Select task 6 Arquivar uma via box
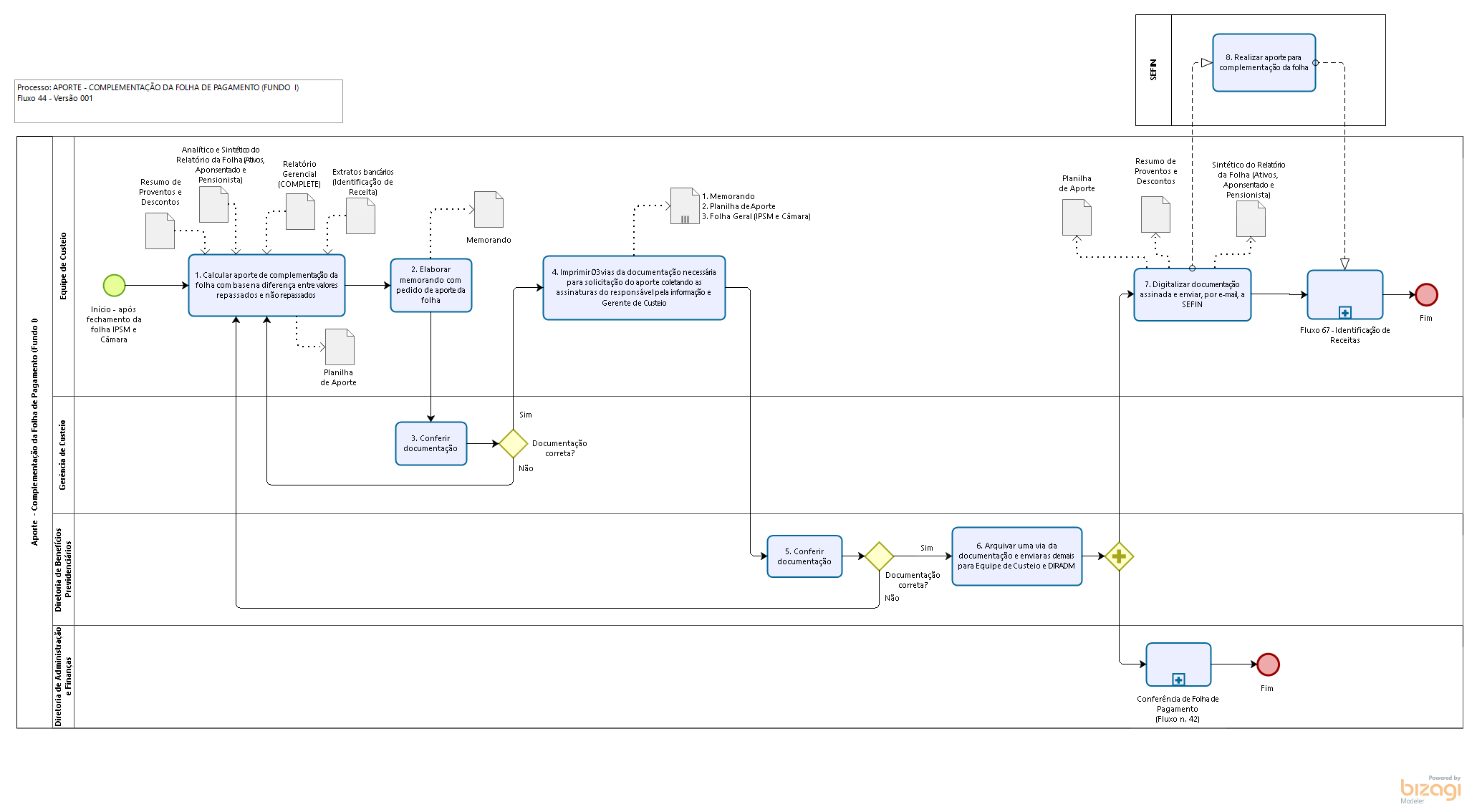1477x812 pixels. (x=1016, y=556)
